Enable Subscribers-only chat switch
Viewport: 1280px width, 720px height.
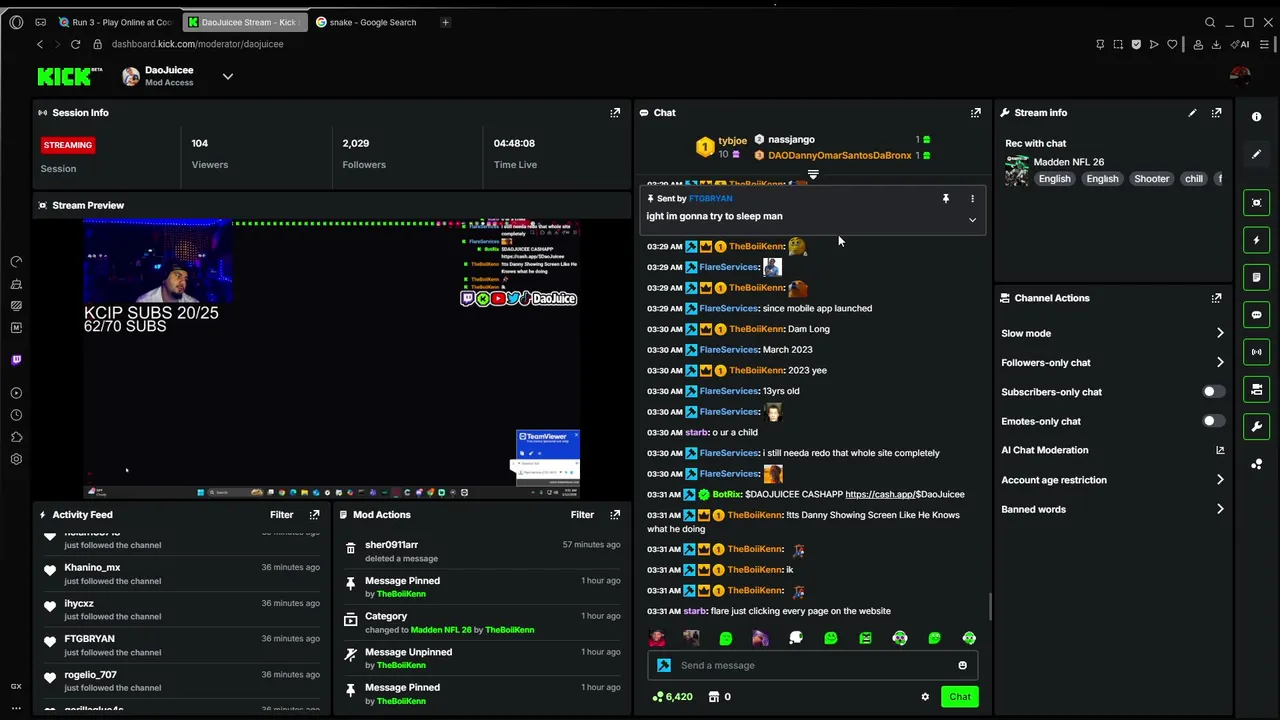pos(1211,392)
